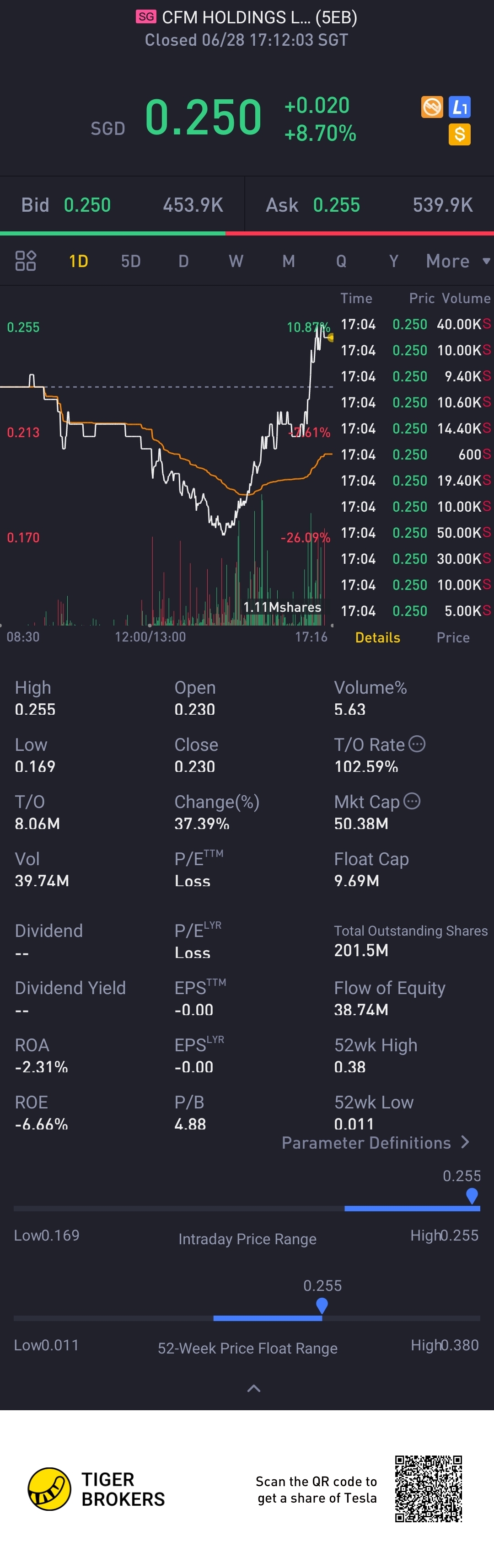Tap the Tesla share QR code
This screenshot has height=1568, width=494.
point(428,1488)
